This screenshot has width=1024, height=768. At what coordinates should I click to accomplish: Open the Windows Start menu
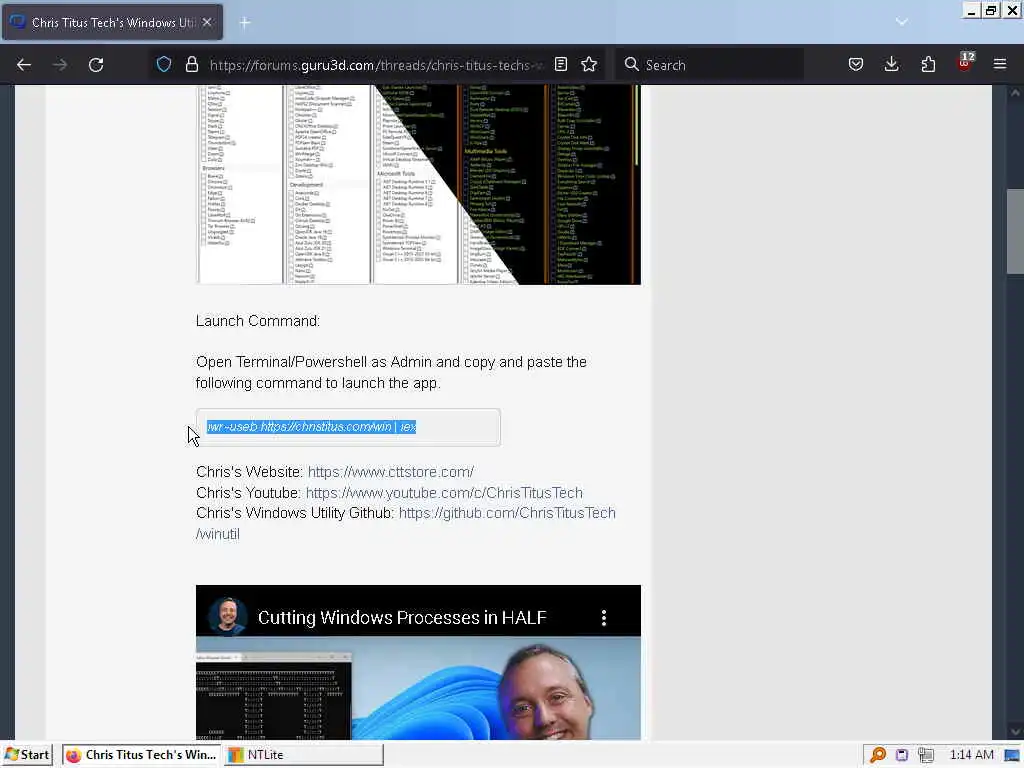click(27, 754)
